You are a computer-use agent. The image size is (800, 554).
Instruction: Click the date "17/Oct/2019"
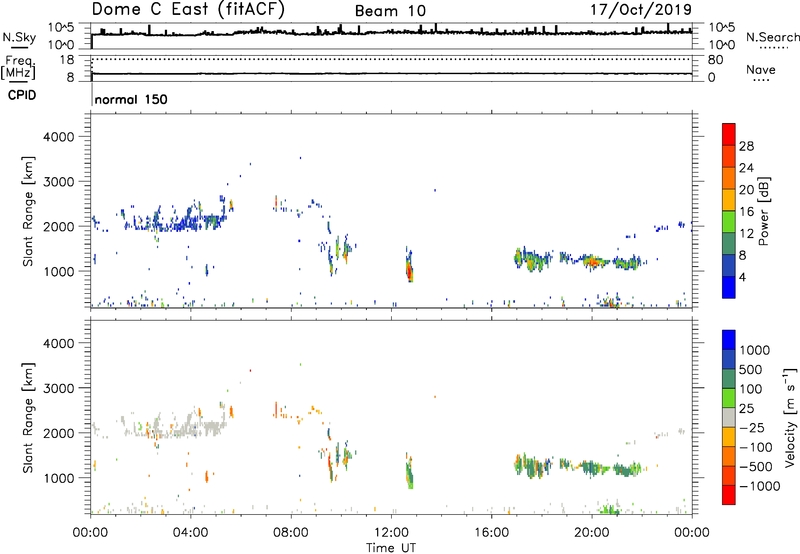coord(641,9)
